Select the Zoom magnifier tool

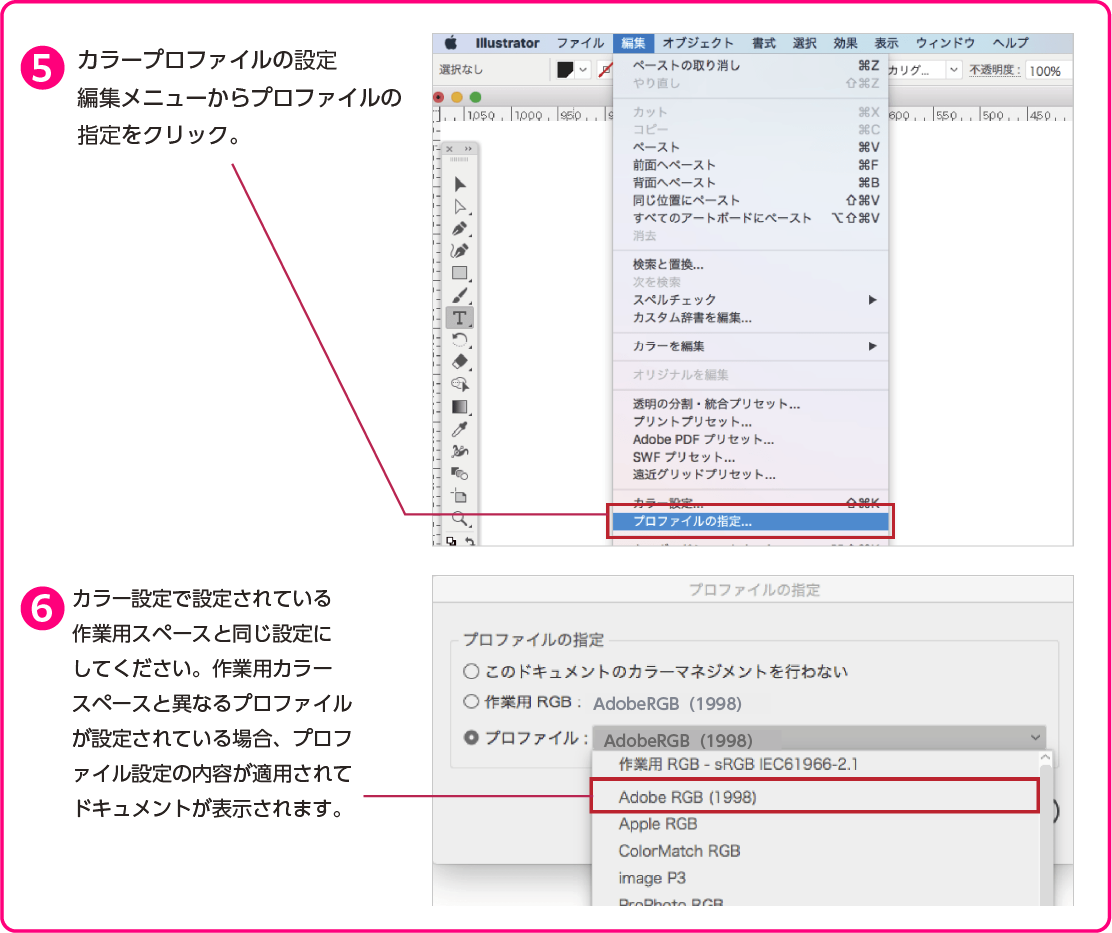coord(460,518)
